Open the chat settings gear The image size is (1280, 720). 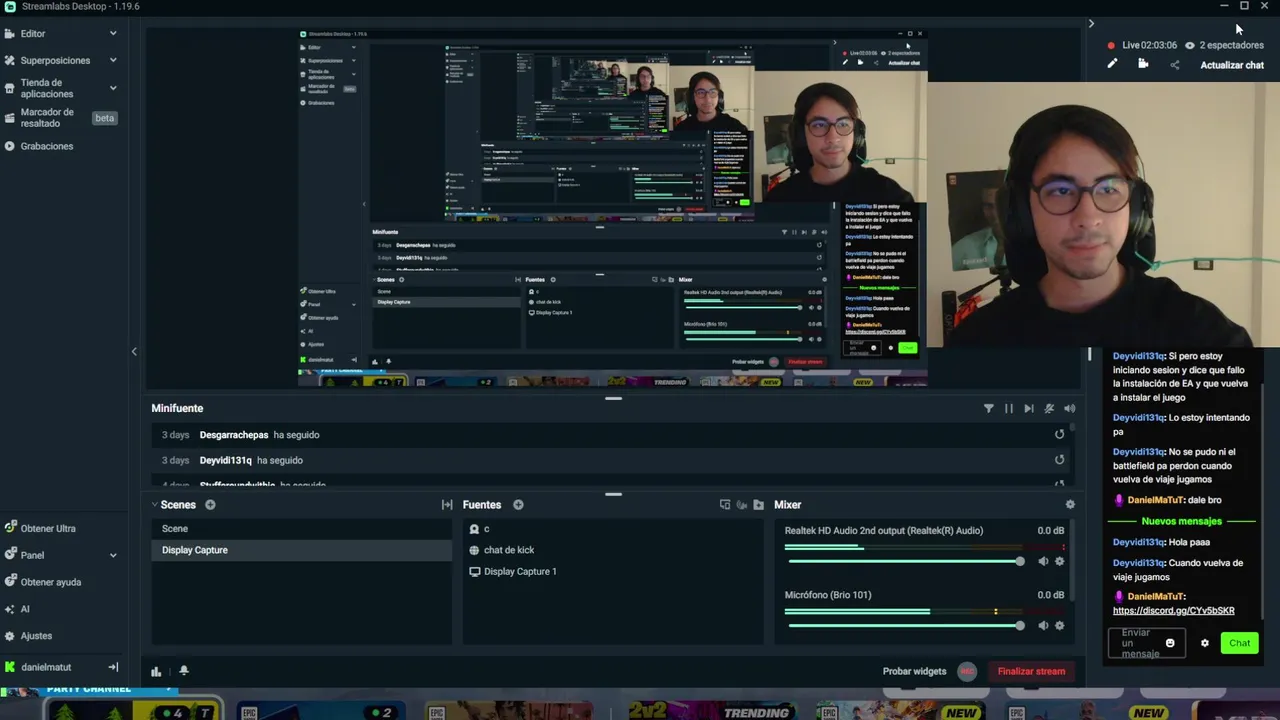point(1205,643)
